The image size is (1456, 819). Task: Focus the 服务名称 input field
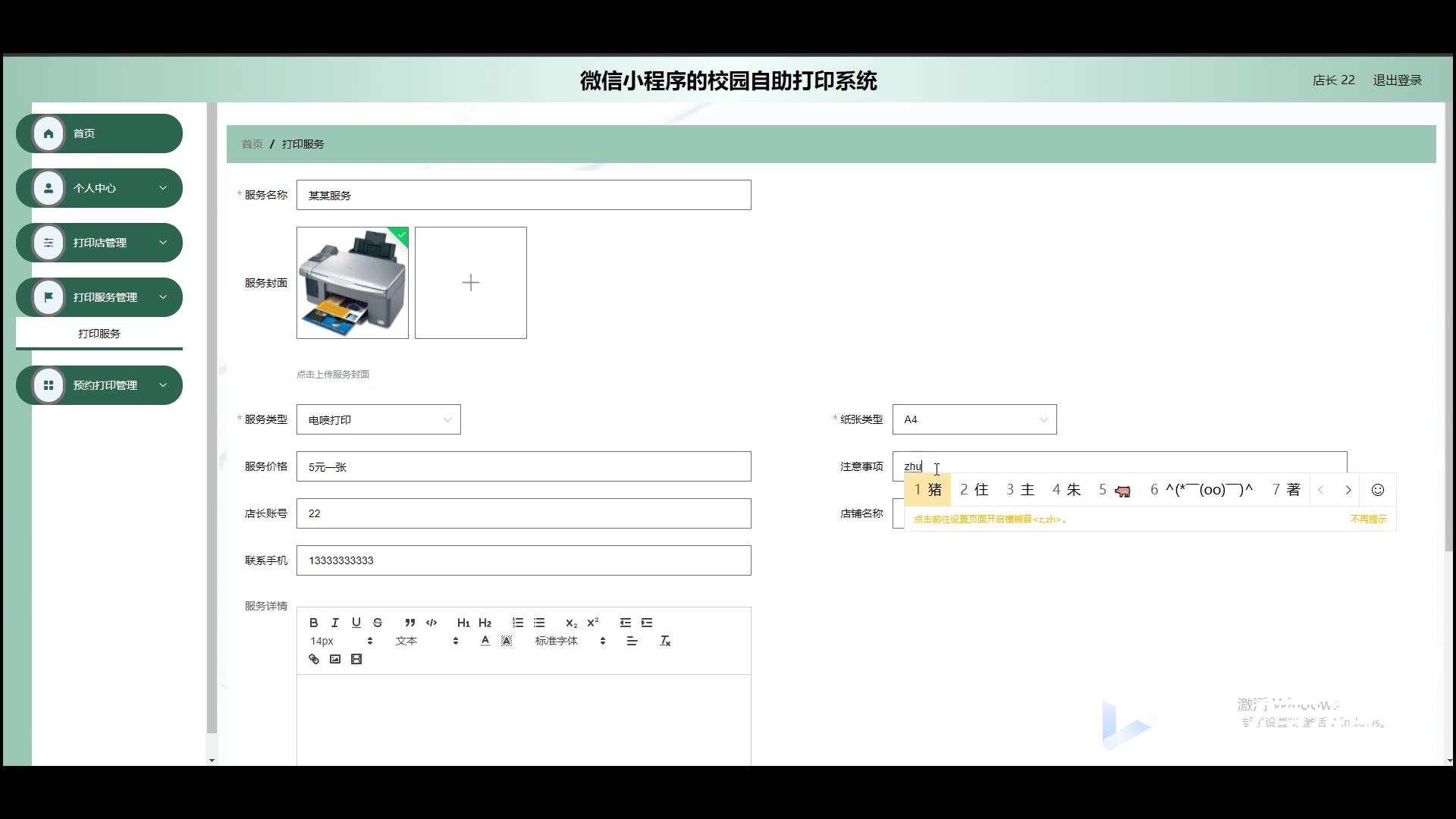[524, 195]
